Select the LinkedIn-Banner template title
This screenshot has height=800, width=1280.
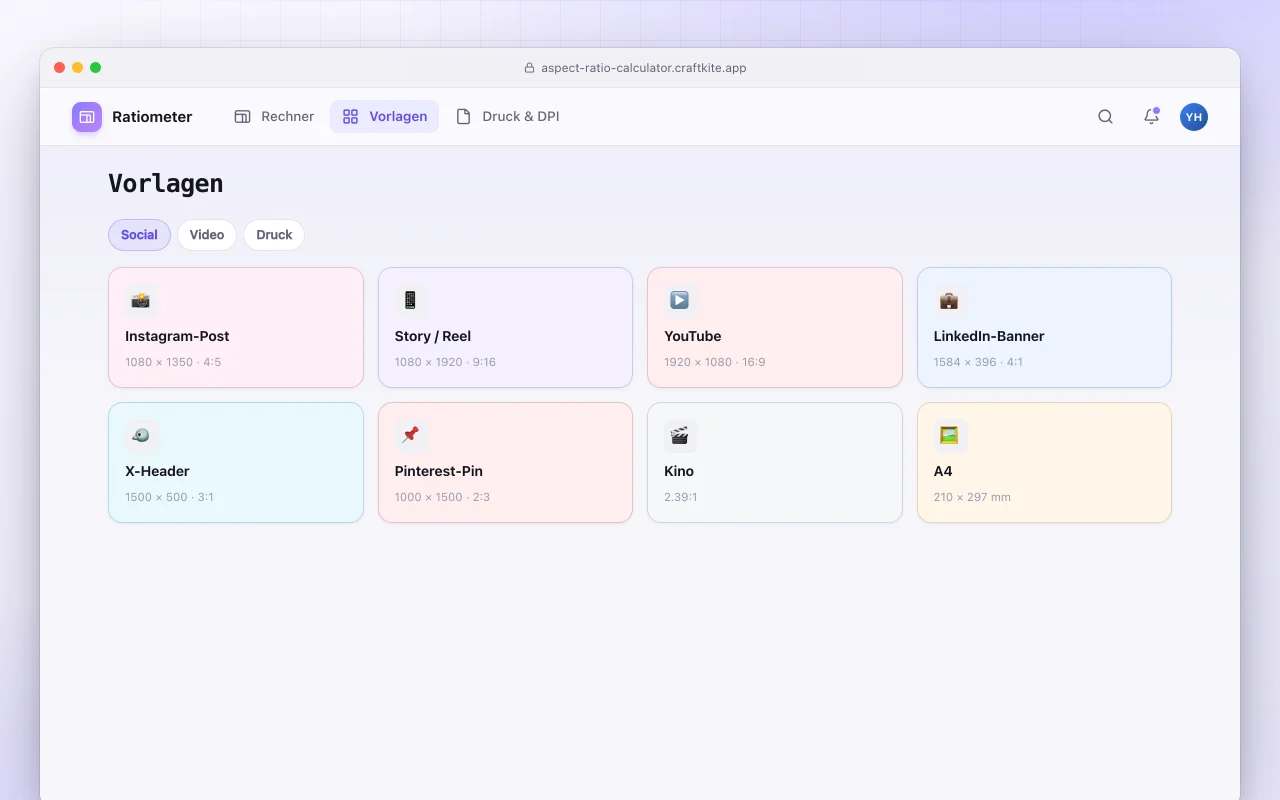[989, 336]
